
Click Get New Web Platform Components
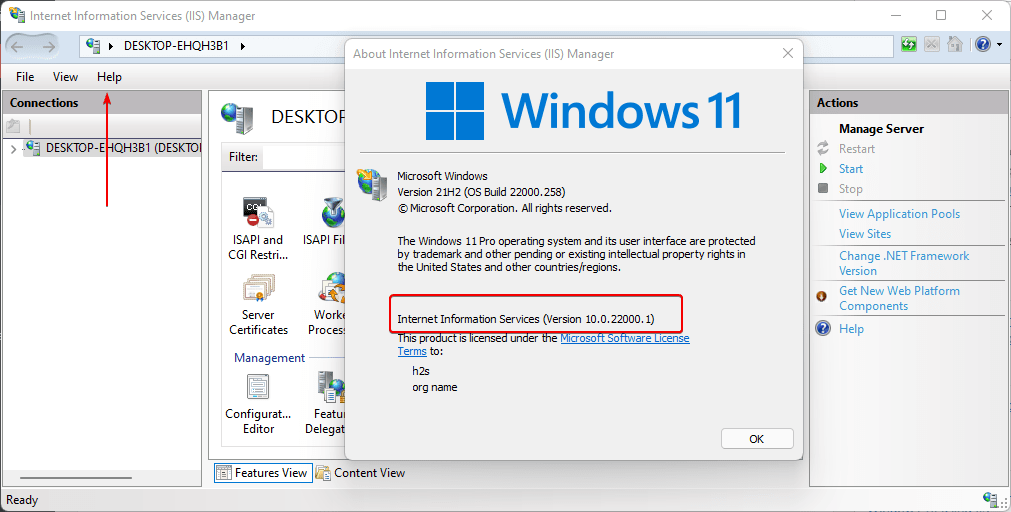pos(899,298)
